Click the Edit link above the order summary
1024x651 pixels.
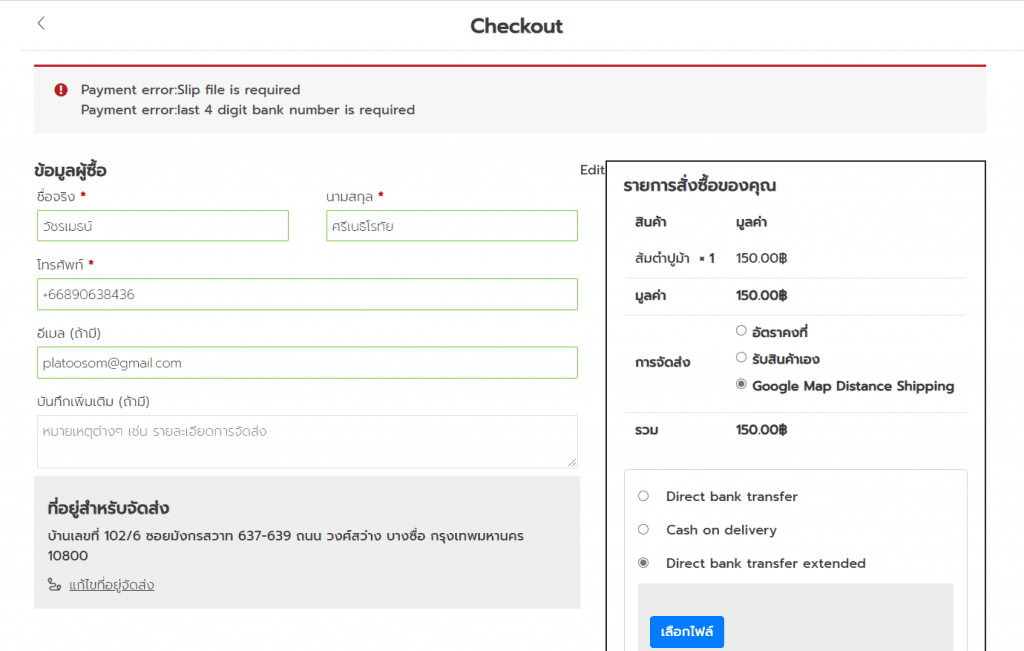click(x=591, y=170)
